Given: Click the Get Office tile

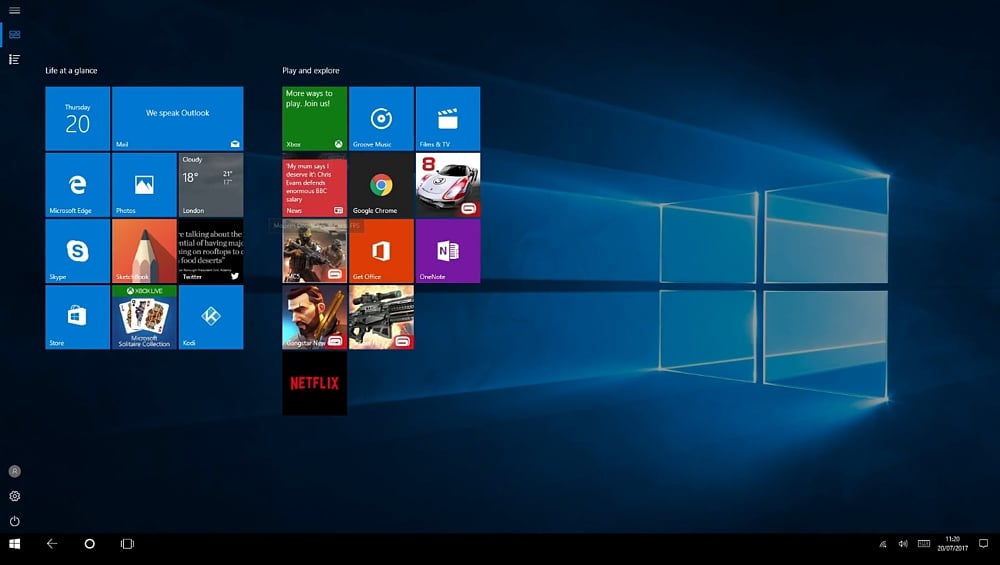Looking at the screenshot, I should (381, 251).
